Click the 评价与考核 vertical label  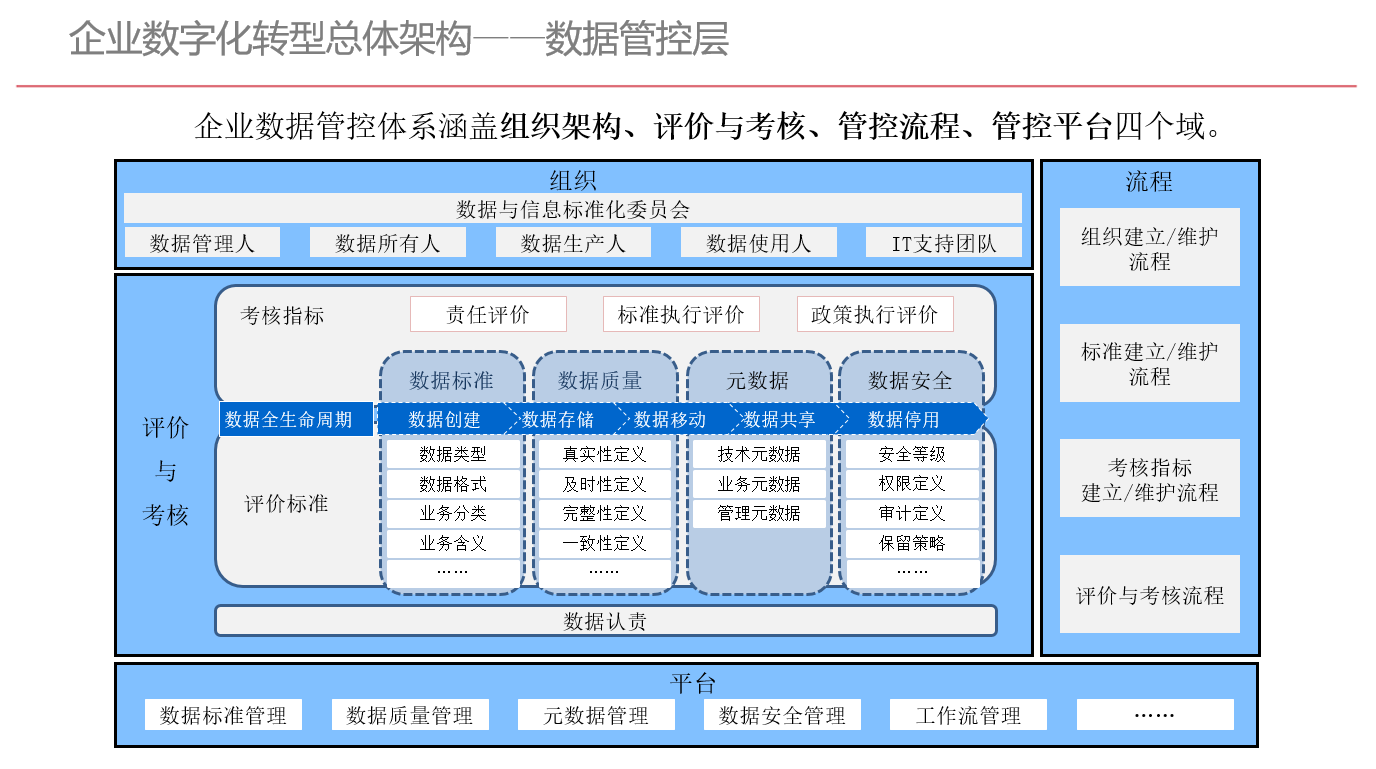coord(165,472)
